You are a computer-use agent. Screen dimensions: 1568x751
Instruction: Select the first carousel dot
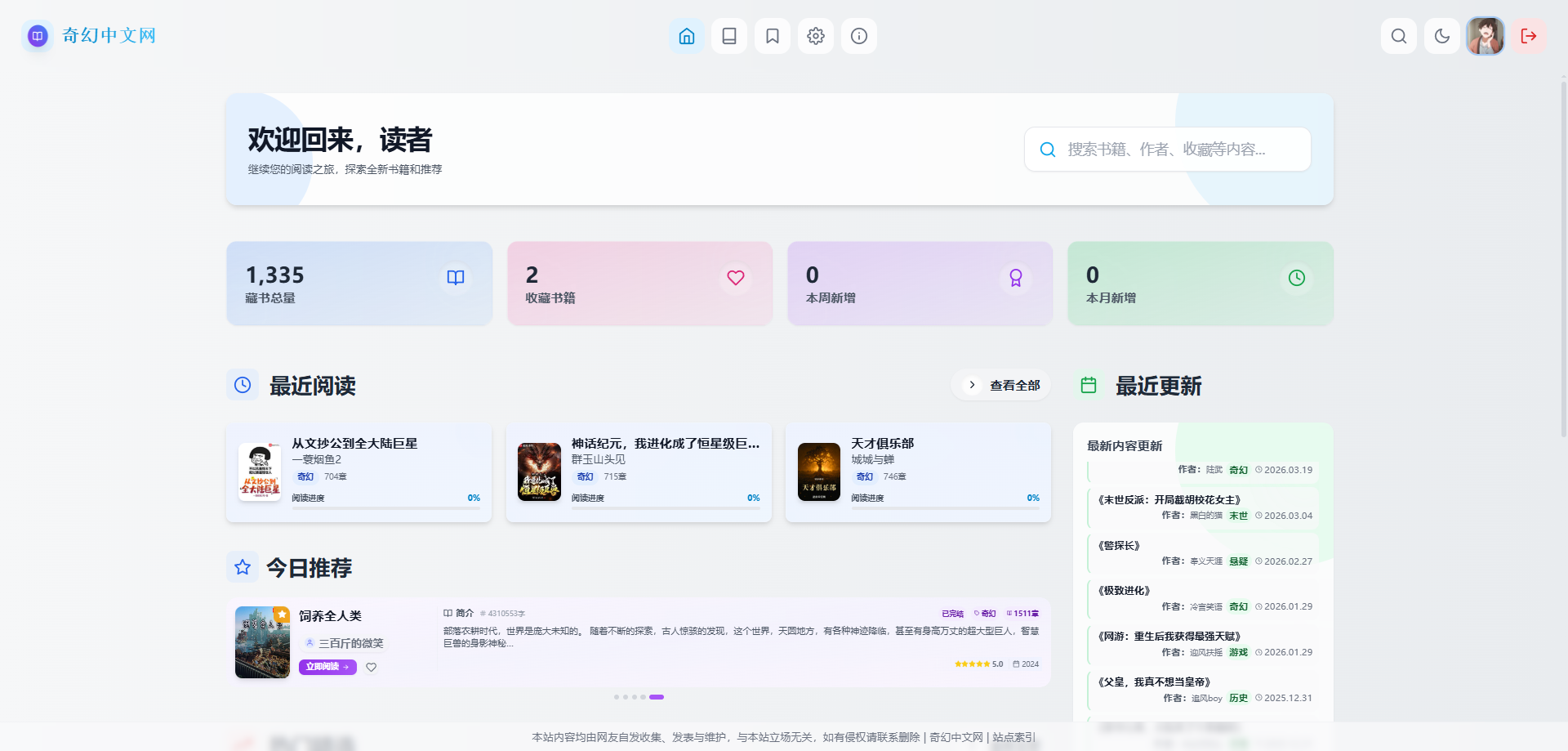click(617, 697)
